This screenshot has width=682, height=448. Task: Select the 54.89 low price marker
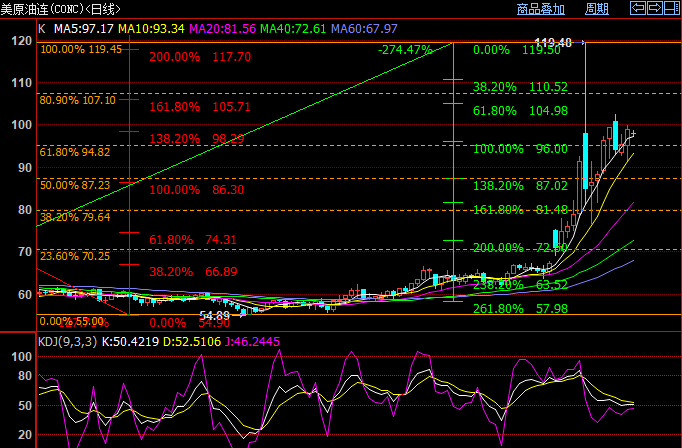click(x=215, y=315)
